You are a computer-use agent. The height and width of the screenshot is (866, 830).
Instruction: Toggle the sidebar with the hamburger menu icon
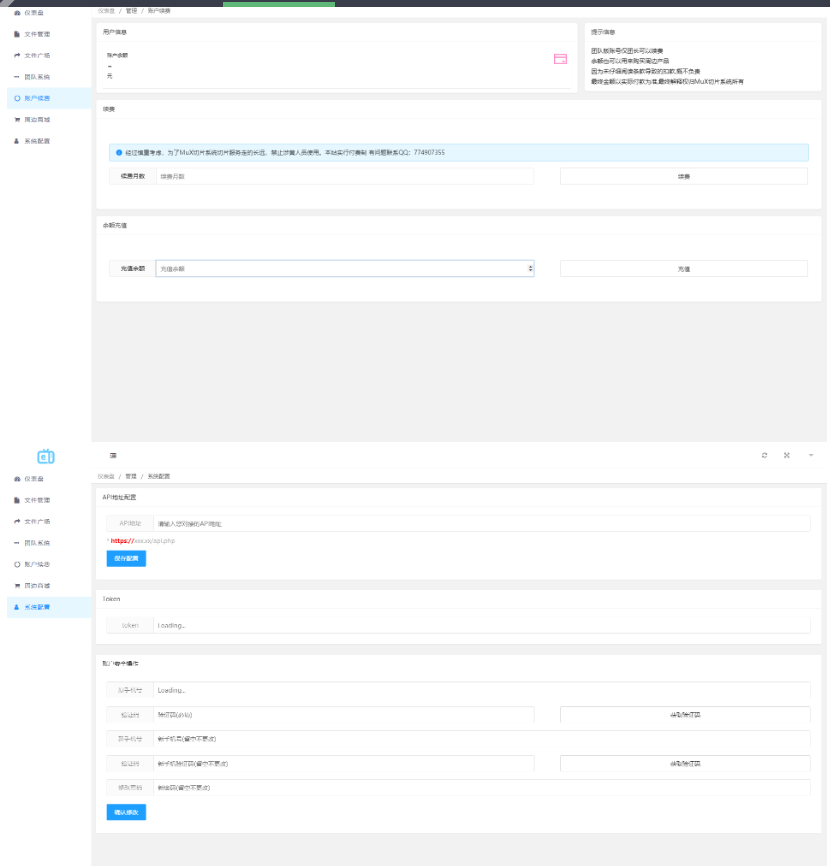click(113, 455)
